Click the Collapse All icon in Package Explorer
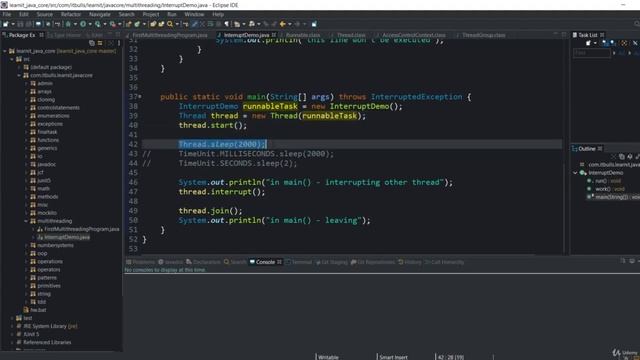The height and width of the screenshot is (360, 640). pyautogui.click(x=92, y=43)
